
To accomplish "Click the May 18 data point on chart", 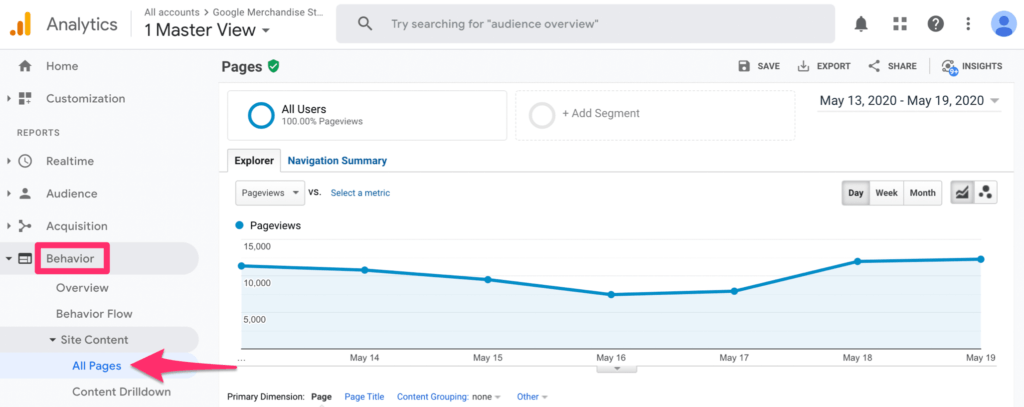I will (x=857, y=261).
